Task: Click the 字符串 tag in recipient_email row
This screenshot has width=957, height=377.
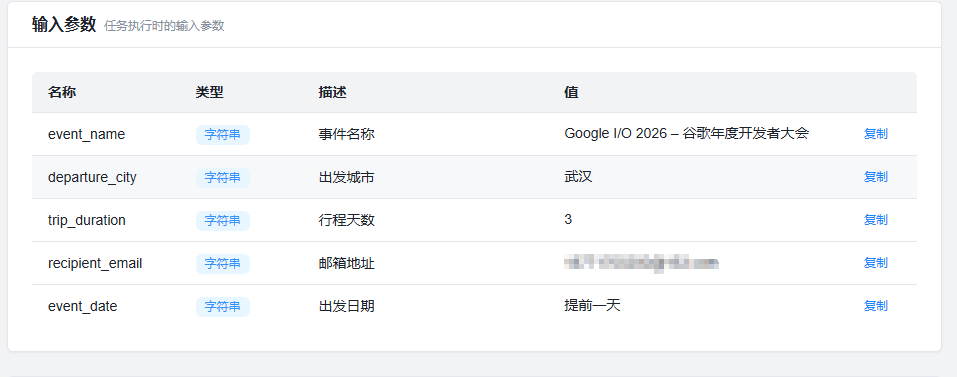Action: [x=223, y=264]
